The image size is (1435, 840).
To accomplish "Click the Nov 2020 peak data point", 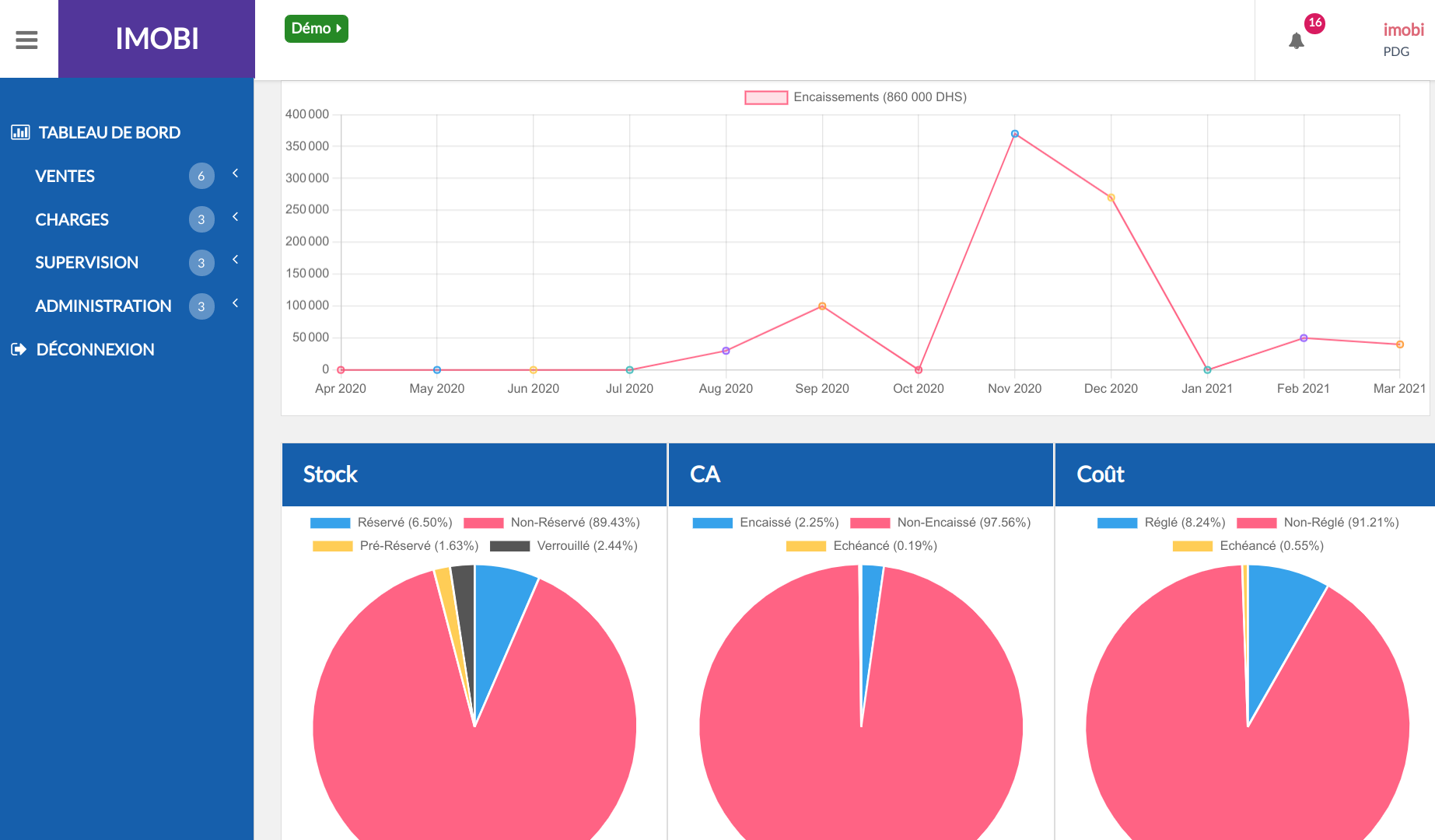I will [1014, 134].
